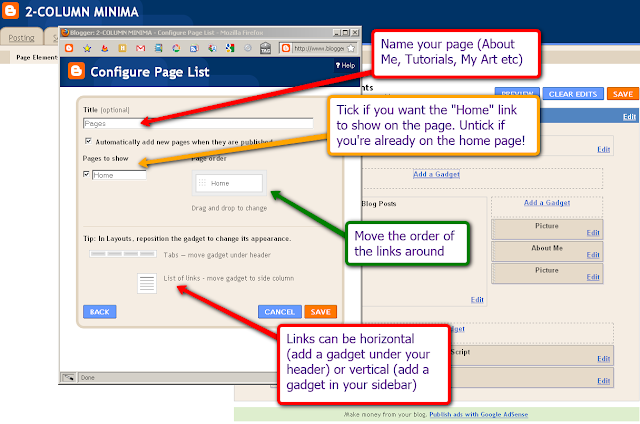Click the blue RSS reader bookmark icon

[194, 48]
